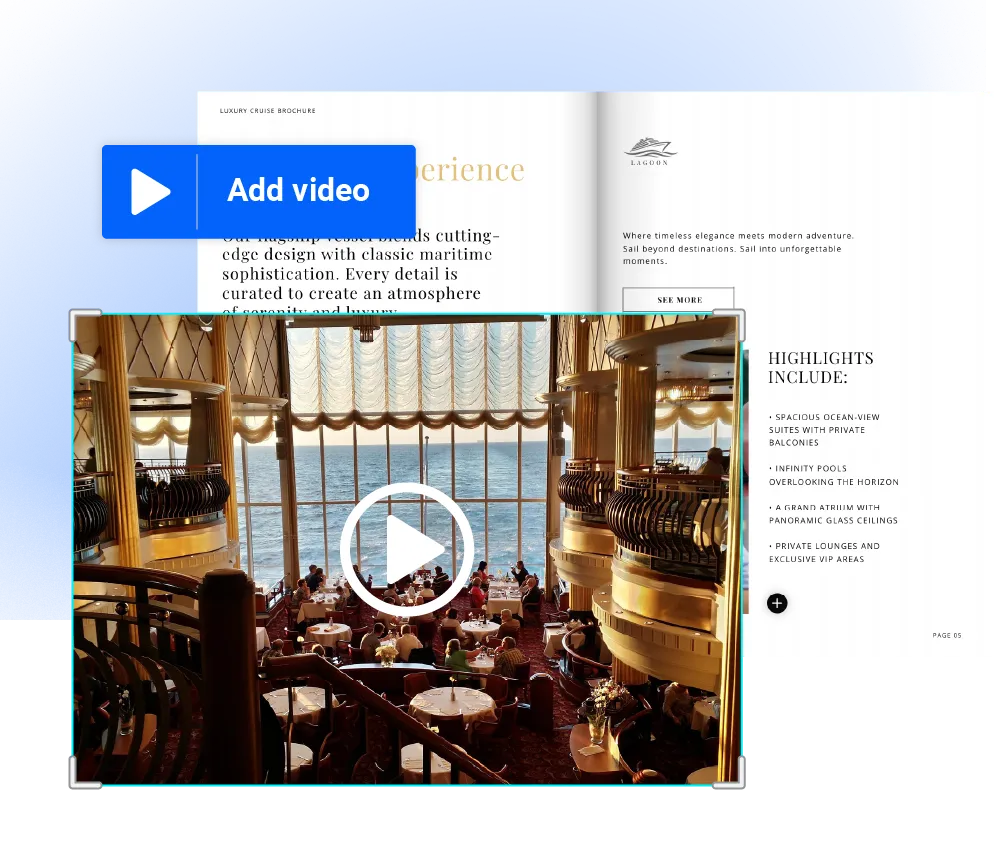Select the 'Spacious ocean-view suites' bullet
This screenshot has width=1001, height=851.
click(x=823, y=430)
